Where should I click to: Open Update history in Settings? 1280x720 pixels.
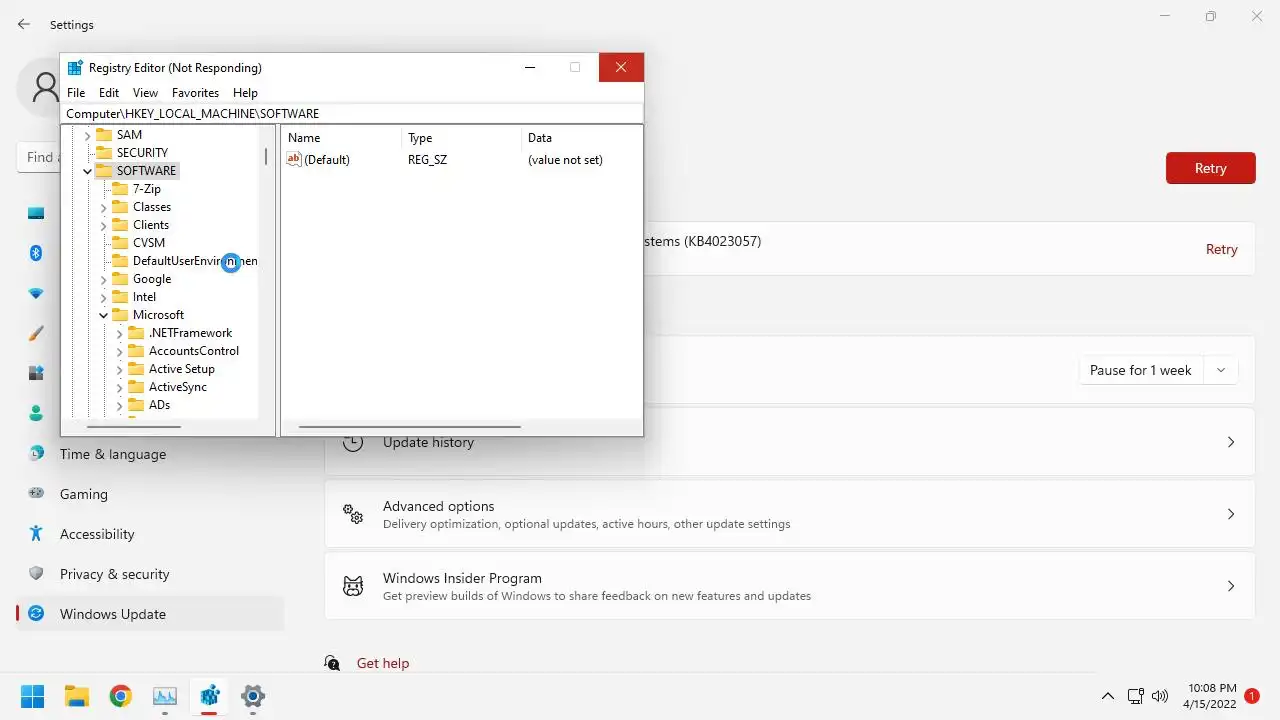point(790,442)
